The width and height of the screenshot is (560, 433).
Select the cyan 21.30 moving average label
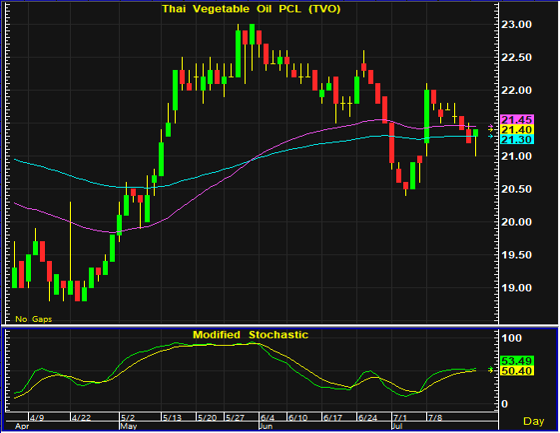[x=517, y=140]
